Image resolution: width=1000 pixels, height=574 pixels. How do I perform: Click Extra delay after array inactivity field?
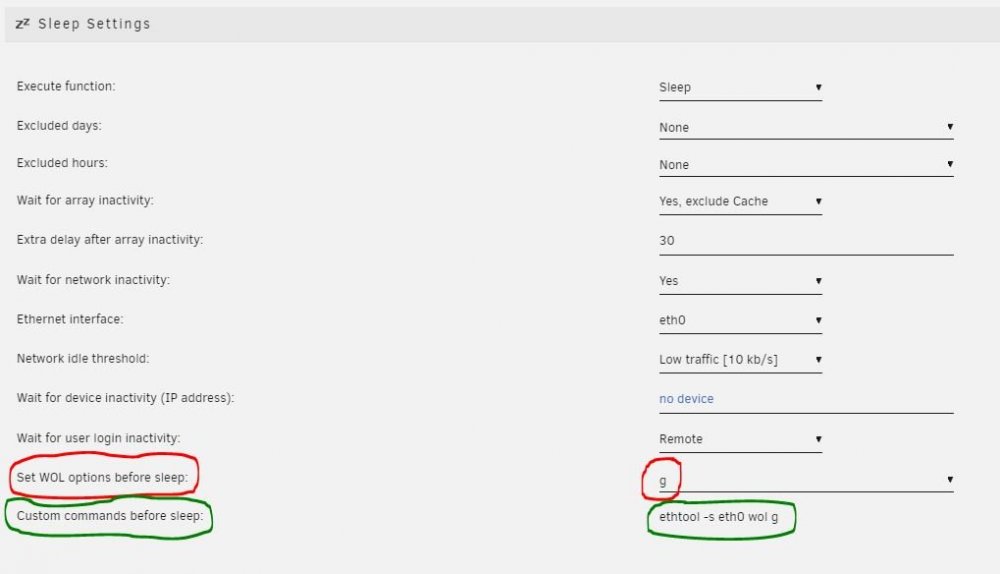point(806,241)
